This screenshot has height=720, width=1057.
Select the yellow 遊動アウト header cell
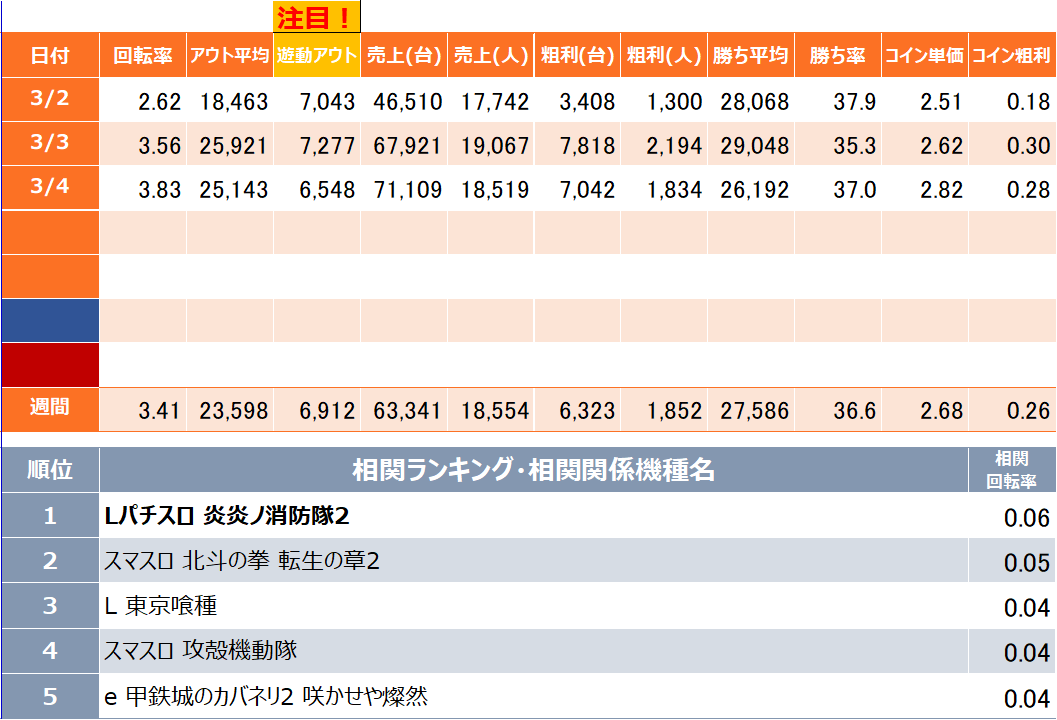pos(316,56)
